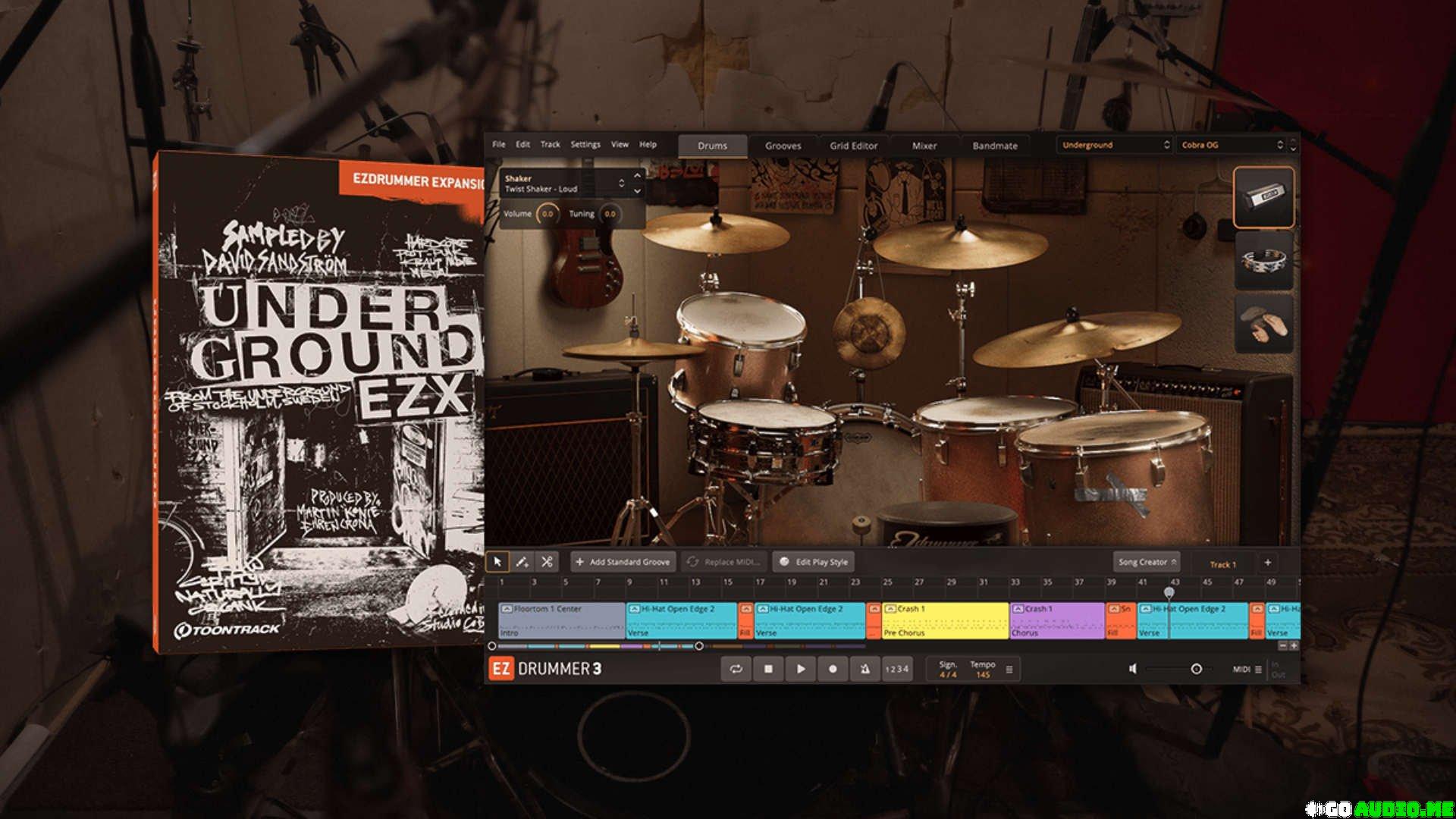The height and width of the screenshot is (819, 1456).
Task: Select the shaker percussion thumbnail
Action: pos(1263,197)
